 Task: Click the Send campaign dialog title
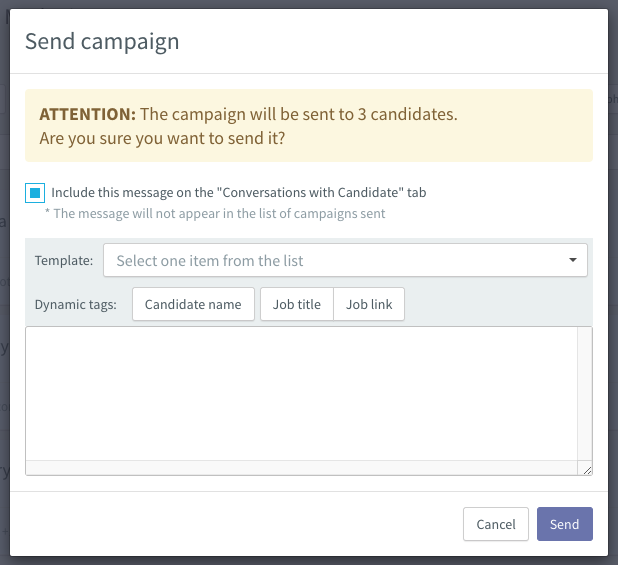point(102,41)
